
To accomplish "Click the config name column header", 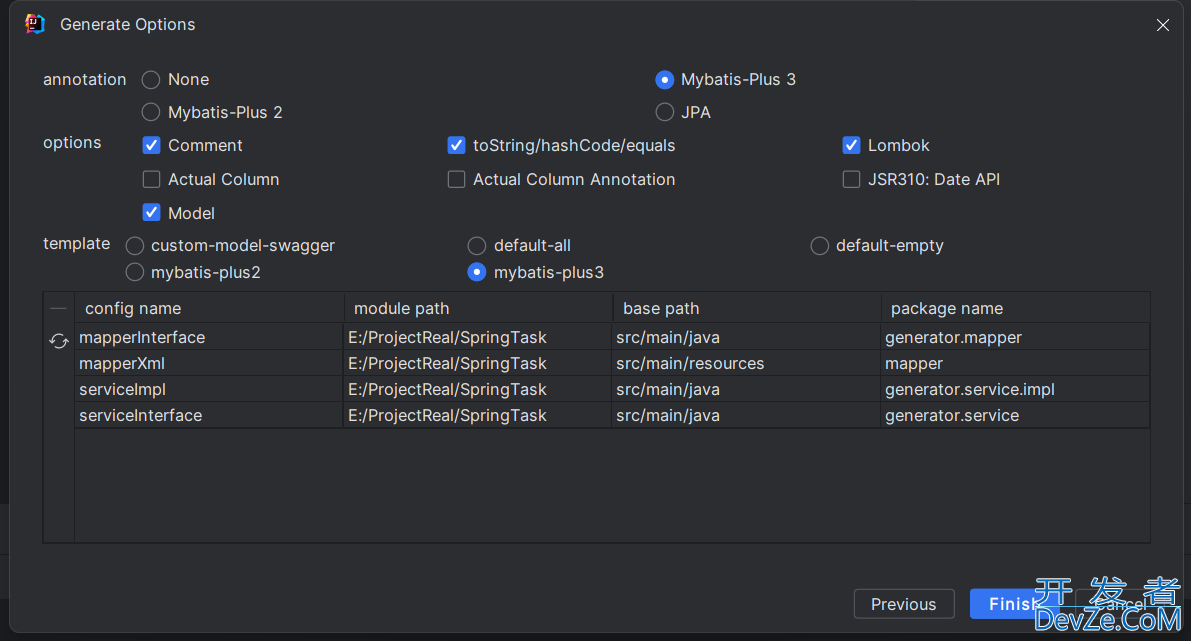I will pyautogui.click(x=210, y=308).
